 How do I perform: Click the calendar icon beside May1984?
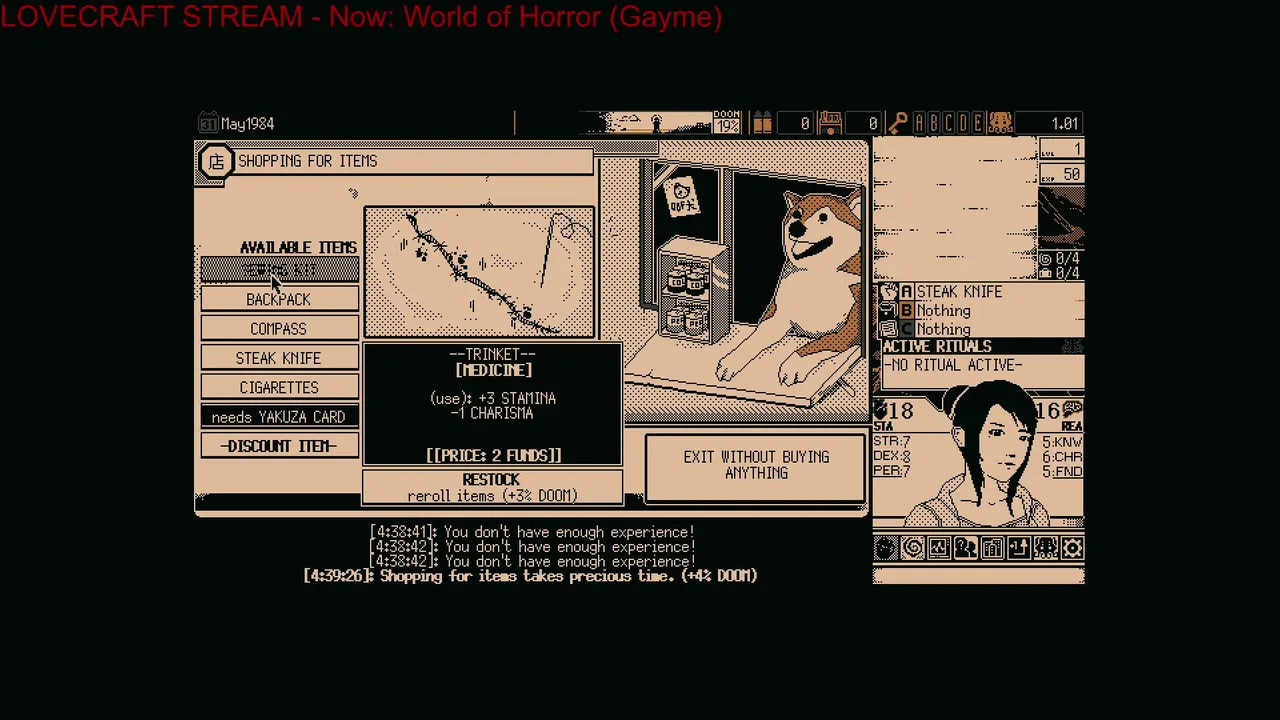(207, 124)
